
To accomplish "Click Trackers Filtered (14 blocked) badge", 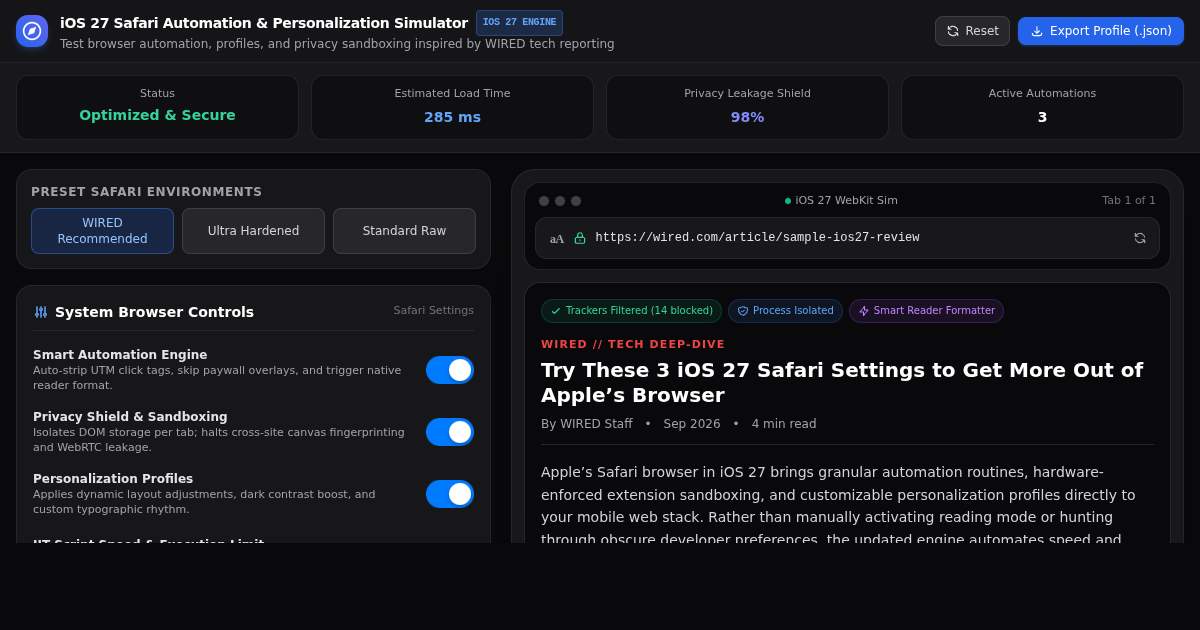I will [631, 311].
